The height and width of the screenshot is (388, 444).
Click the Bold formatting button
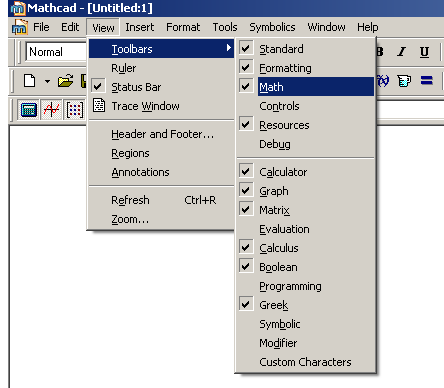pos(380,52)
